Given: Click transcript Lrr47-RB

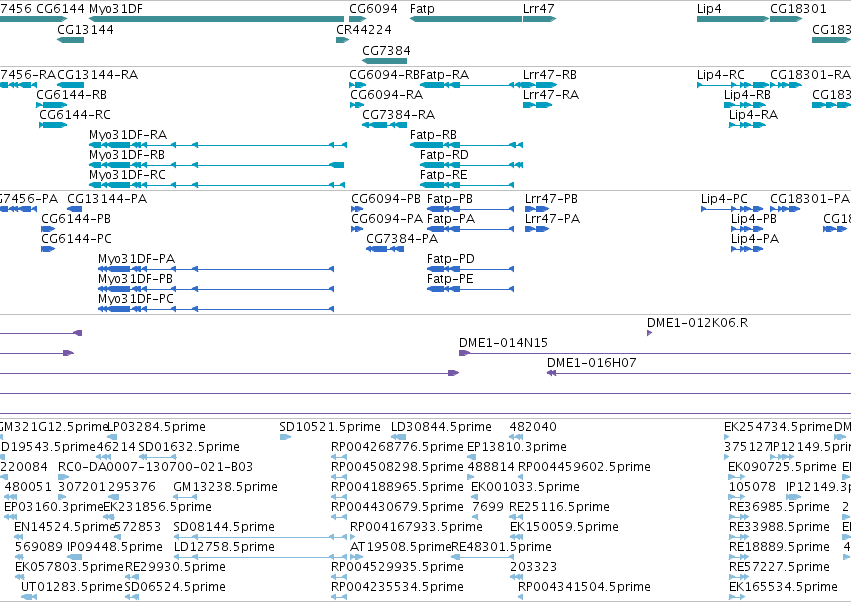Looking at the screenshot, I should (x=540, y=85).
